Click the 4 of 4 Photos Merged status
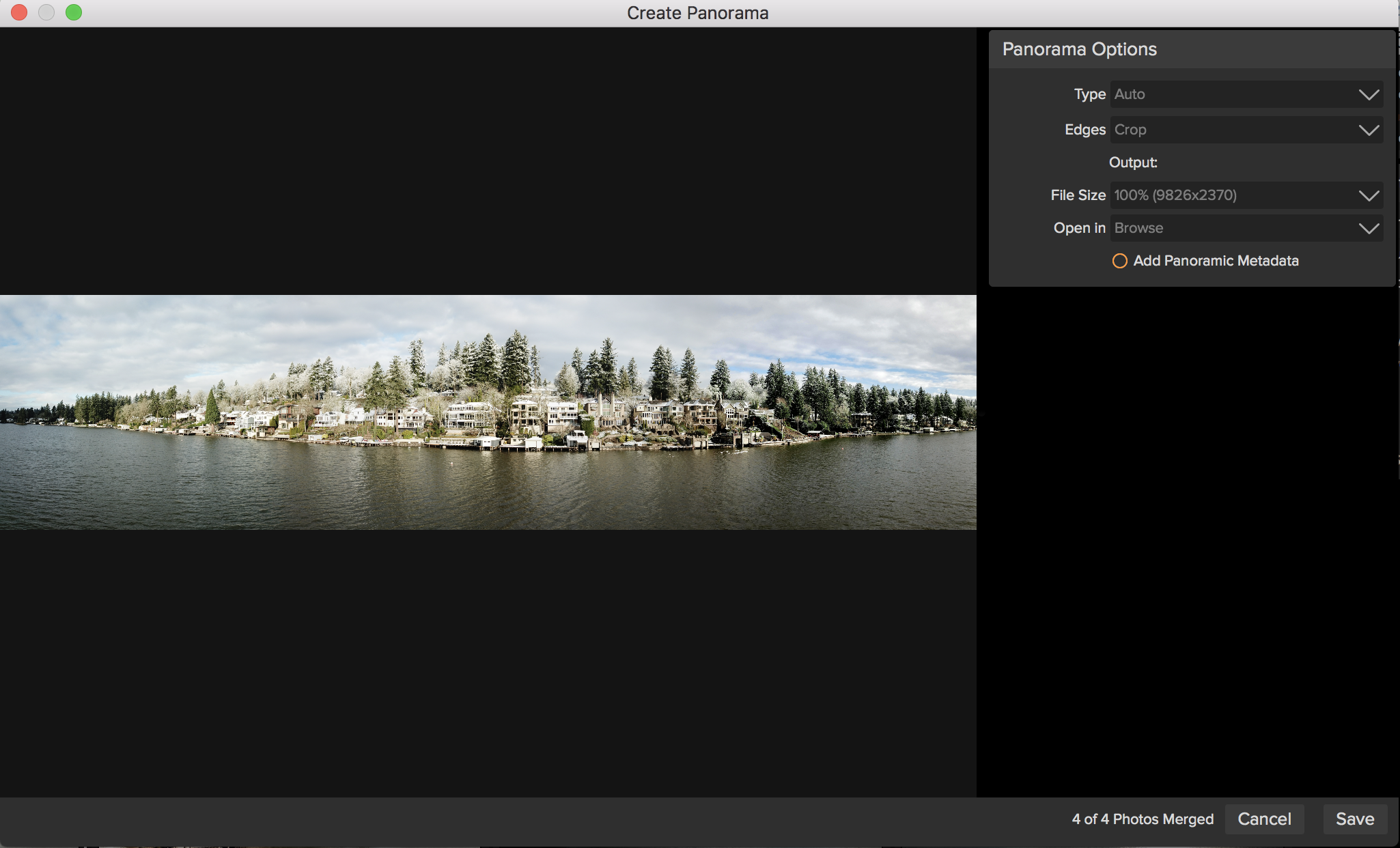The width and height of the screenshot is (1400, 848). click(x=1143, y=819)
